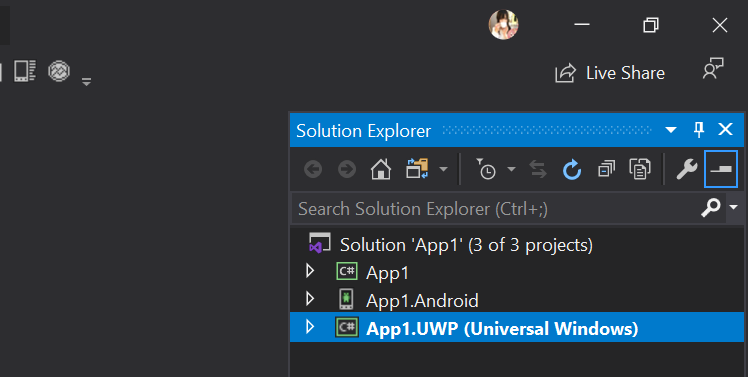Focus Search Solution Explorer field

click(x=496, y=209)
